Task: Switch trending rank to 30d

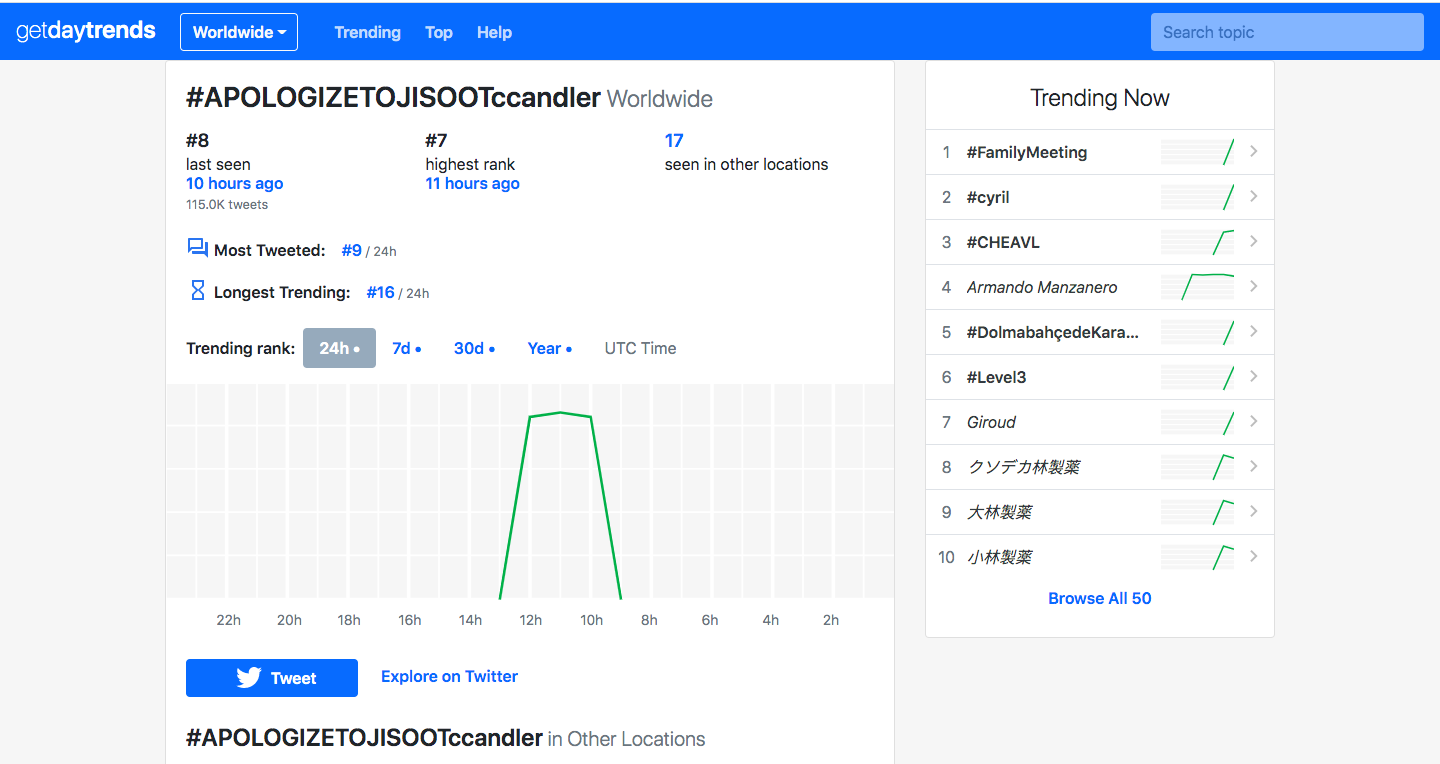Action: [x=474, y=348]
